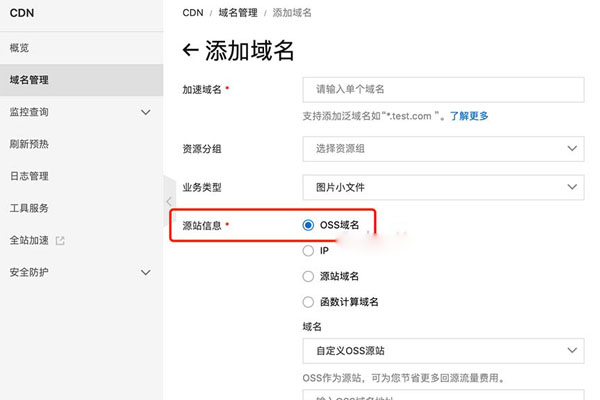Click the 源站信息 field label

point(202,226)
